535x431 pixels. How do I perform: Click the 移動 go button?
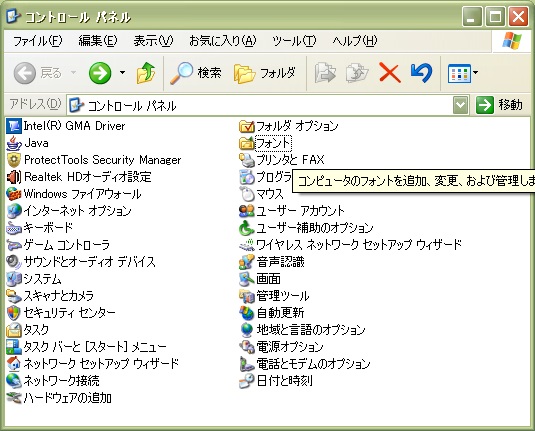pos(499,105)
